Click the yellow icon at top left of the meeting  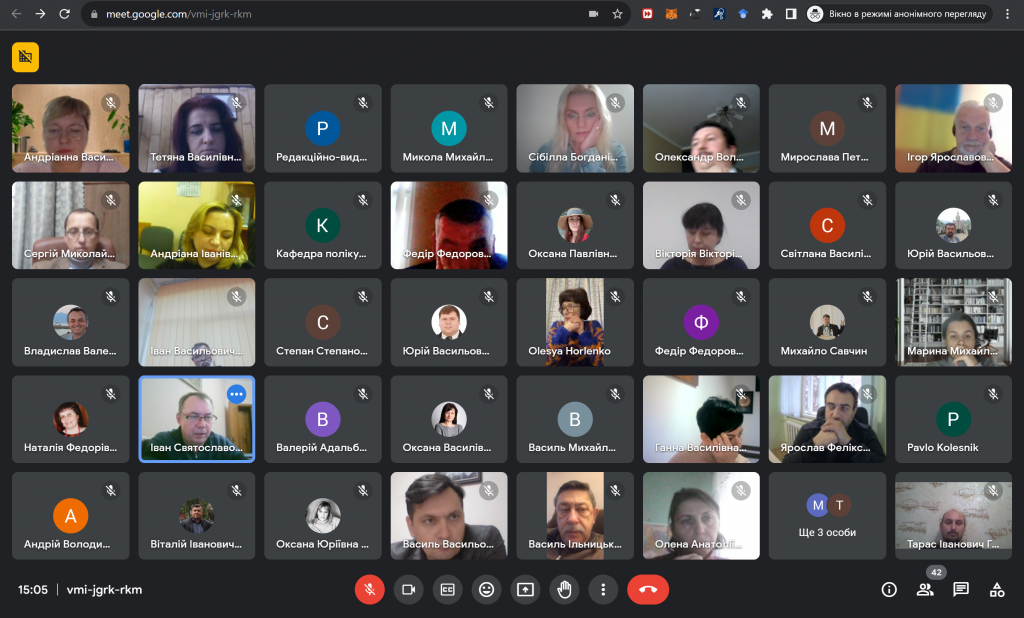(26, 57)
